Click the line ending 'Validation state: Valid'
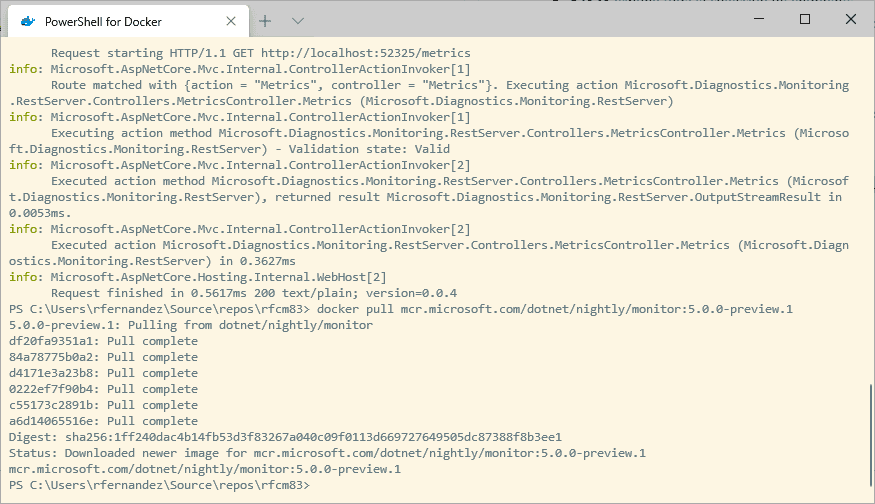875x504 pixels. click(x=229, y=149)
